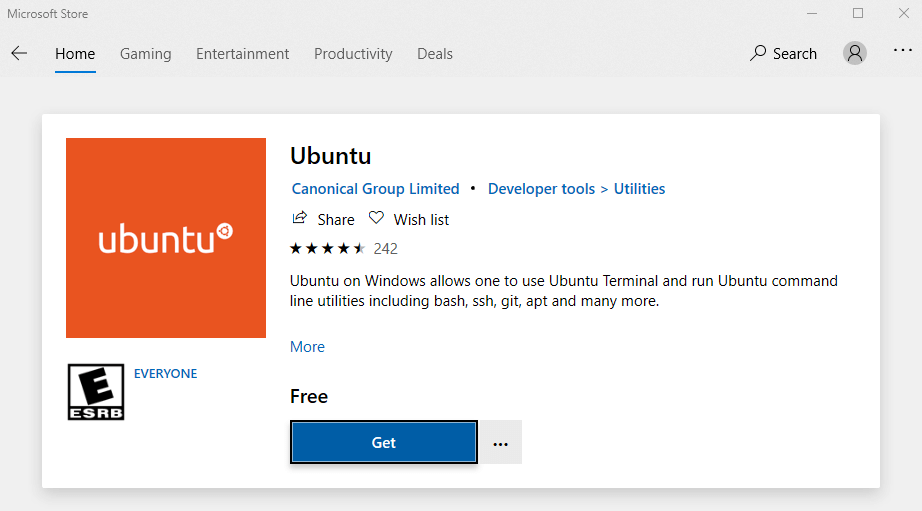The width and height of the screenshot is (922, 511).
Task: Go back using the back arrow
Action: point(19,54)
